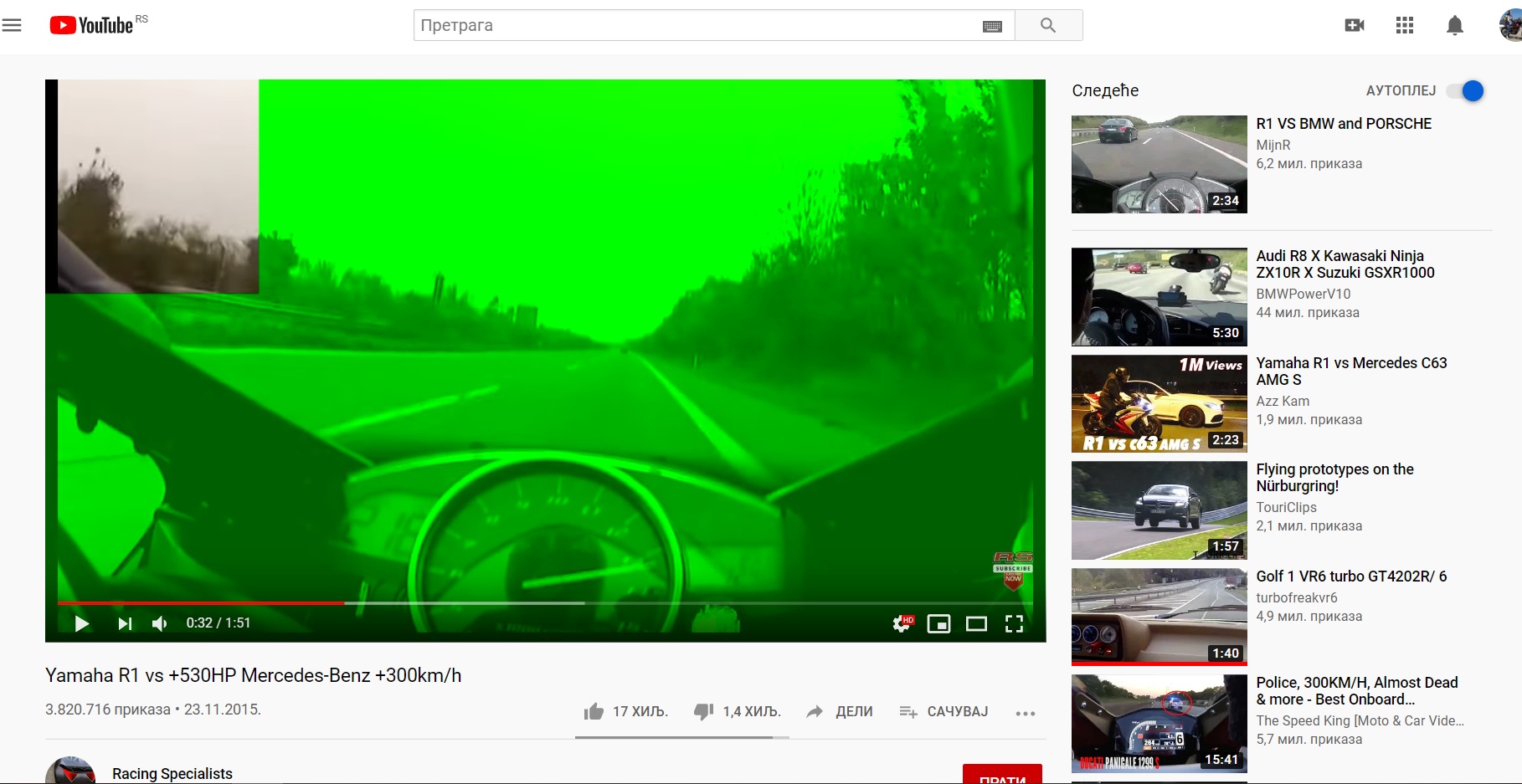
Task: Open the YouTube apps grid
Action: pos(1405,25)
